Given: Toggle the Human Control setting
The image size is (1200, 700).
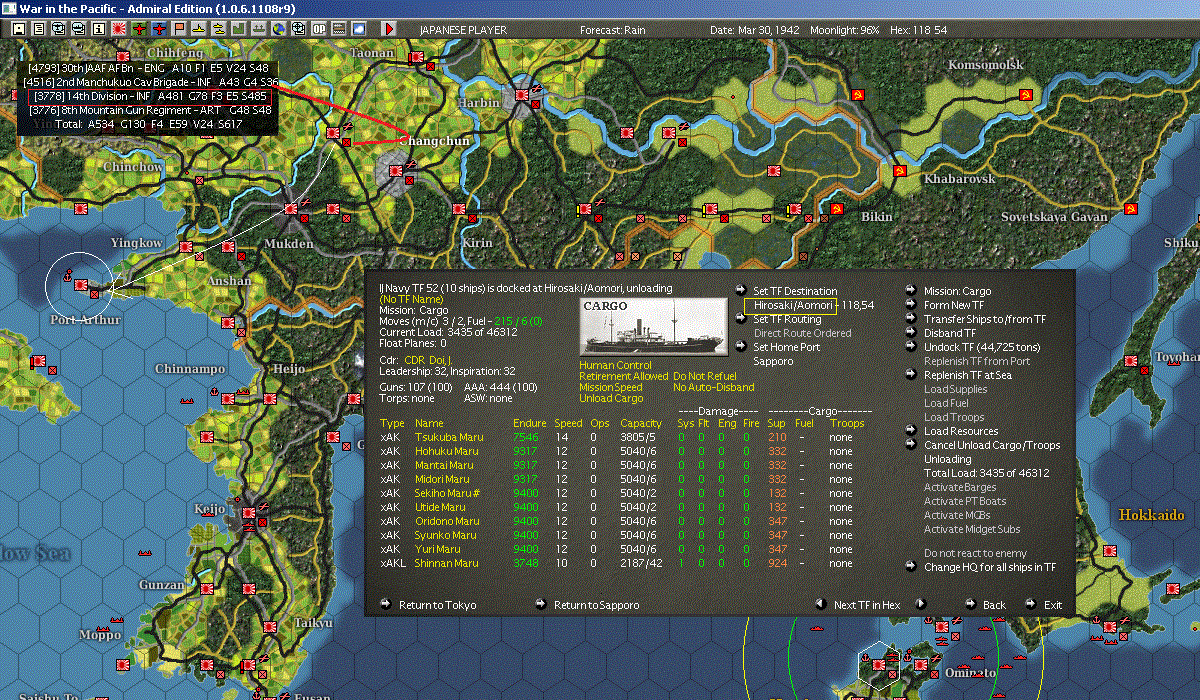Looking at the screenshot, I should point(615,365).
